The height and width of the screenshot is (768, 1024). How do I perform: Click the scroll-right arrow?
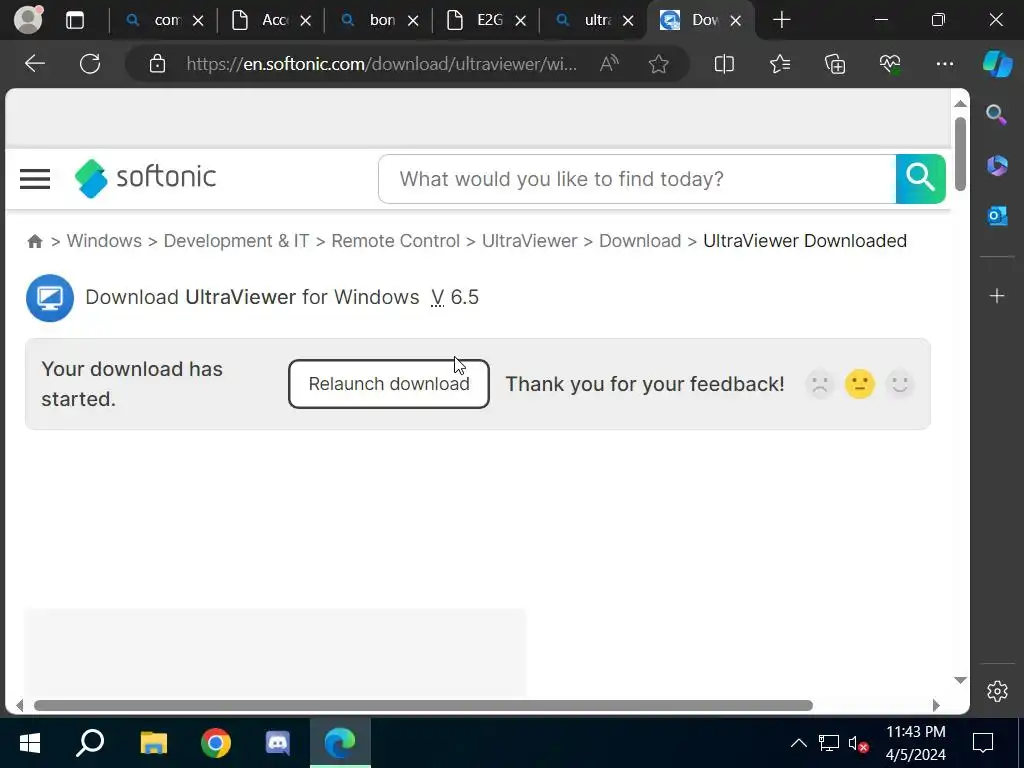936,705
